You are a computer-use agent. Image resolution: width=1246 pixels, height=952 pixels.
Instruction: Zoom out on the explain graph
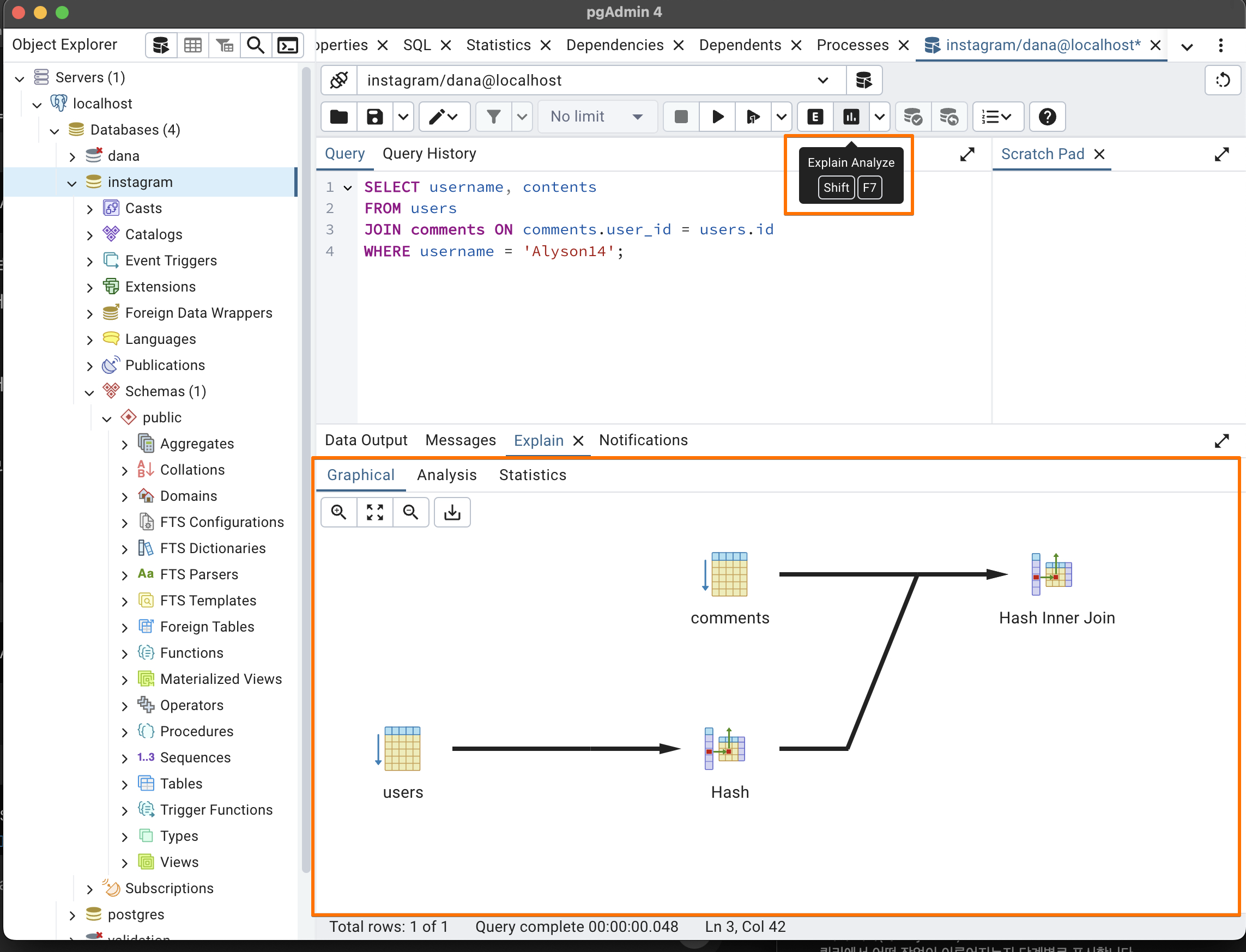pyautogui.click(x=410, y=512)
